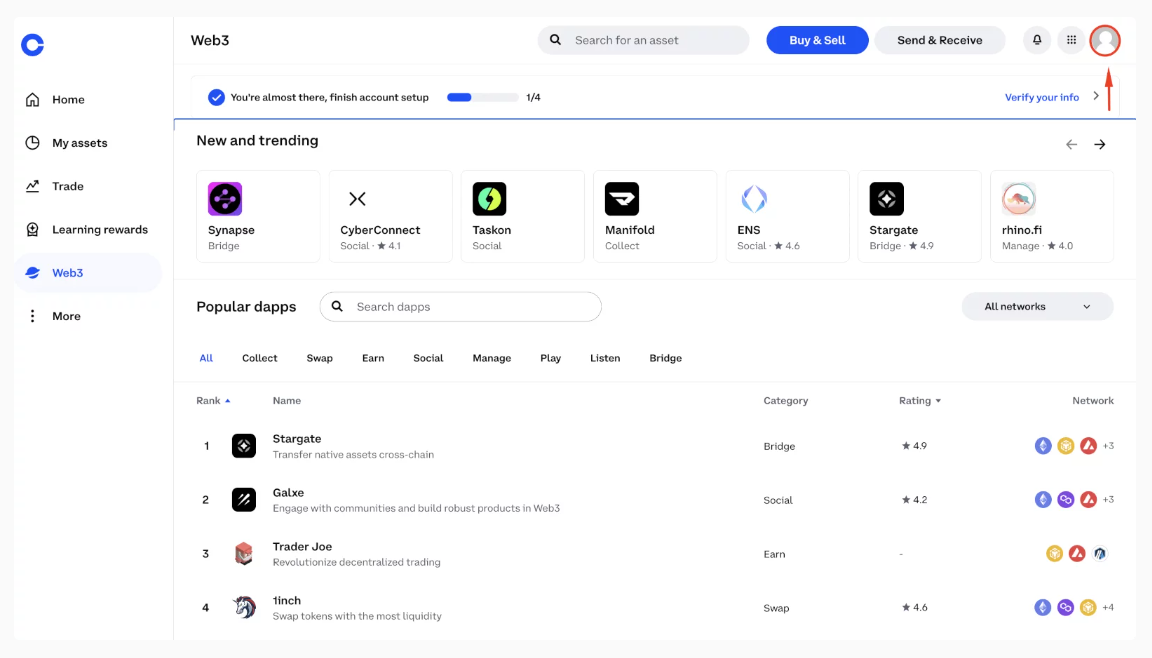The width and height of the screenshot is (1152, 658).
Task: Open Trade in the sidebar
Action: [x=88, y=186]
